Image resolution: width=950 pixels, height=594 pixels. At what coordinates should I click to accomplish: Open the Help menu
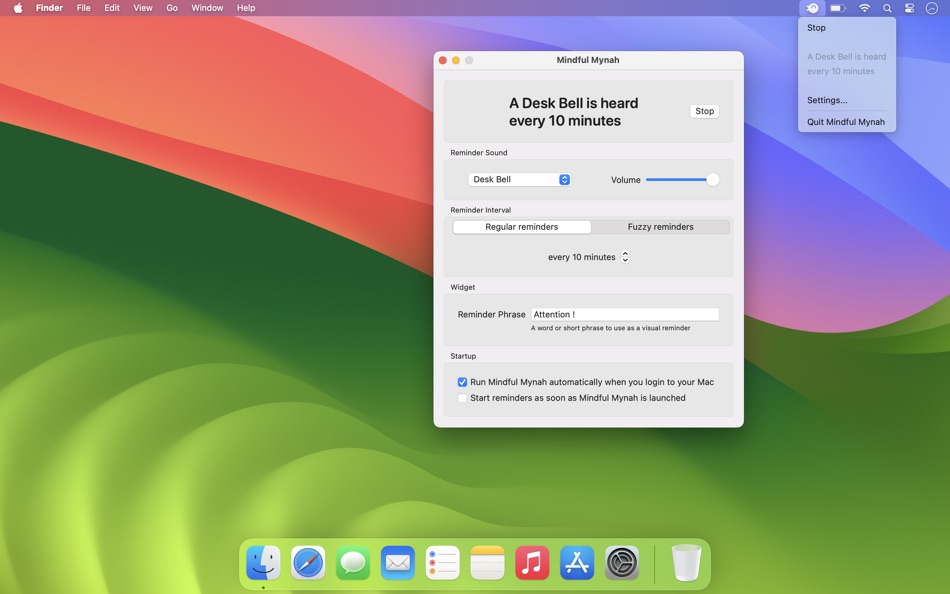[x=246, y=8]
